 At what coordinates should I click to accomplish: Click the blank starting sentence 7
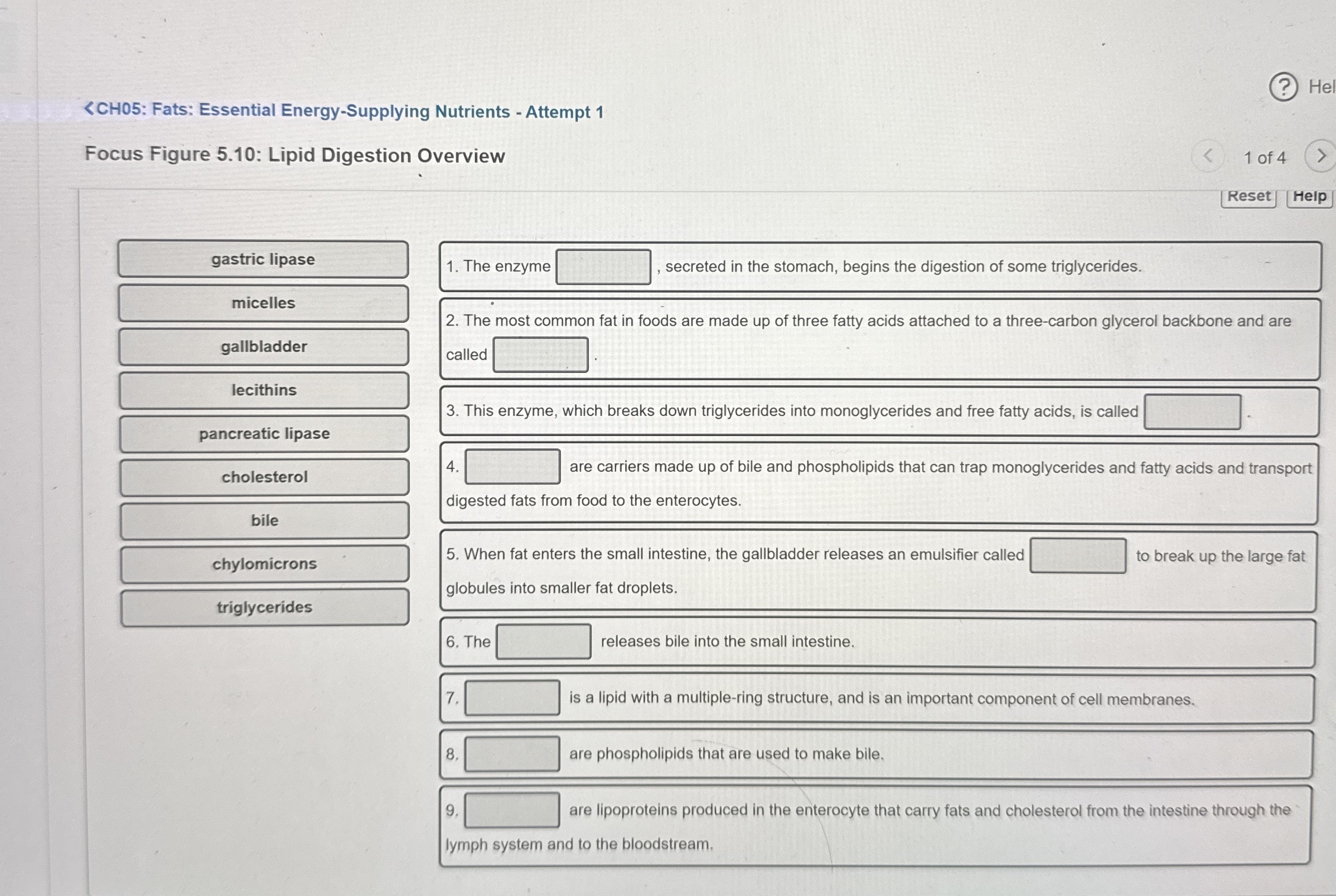512,698
